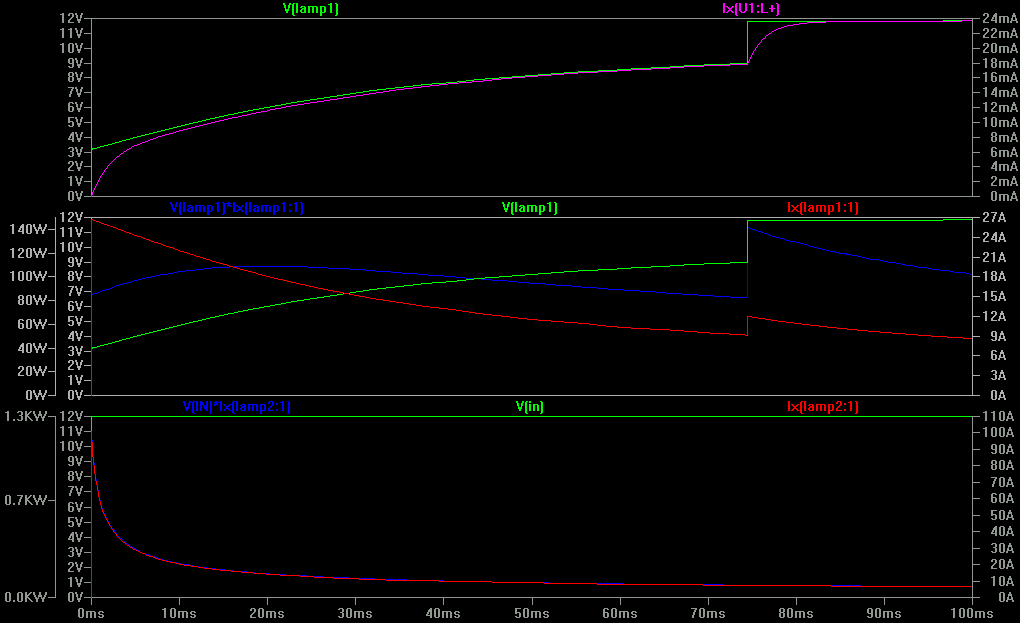Select the V(lamp1)*Ix(lamp1:1) power trace label

[x=237, y=207]
